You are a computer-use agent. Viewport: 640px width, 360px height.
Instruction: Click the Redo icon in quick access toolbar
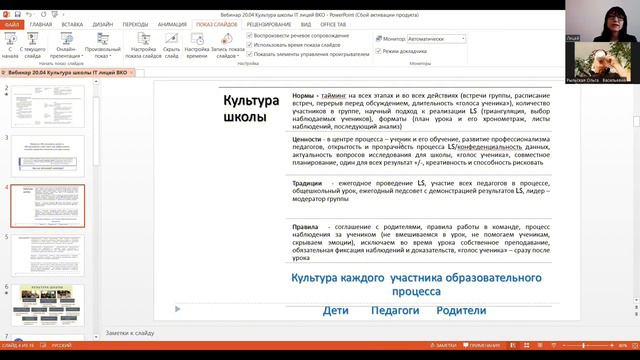43,15
